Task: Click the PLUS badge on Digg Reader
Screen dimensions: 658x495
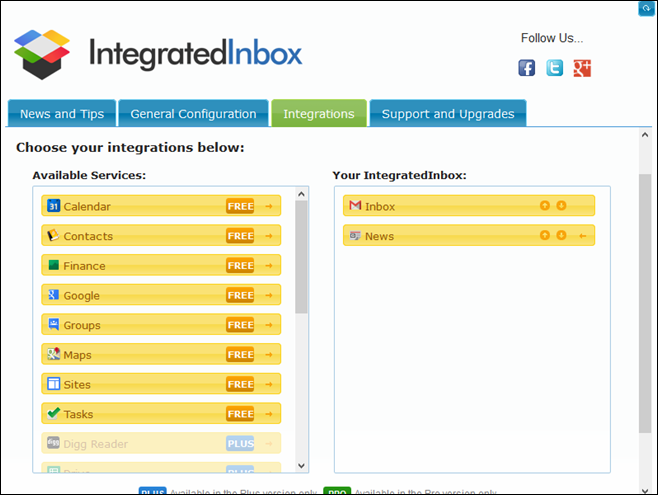Action: click(240, 443)
